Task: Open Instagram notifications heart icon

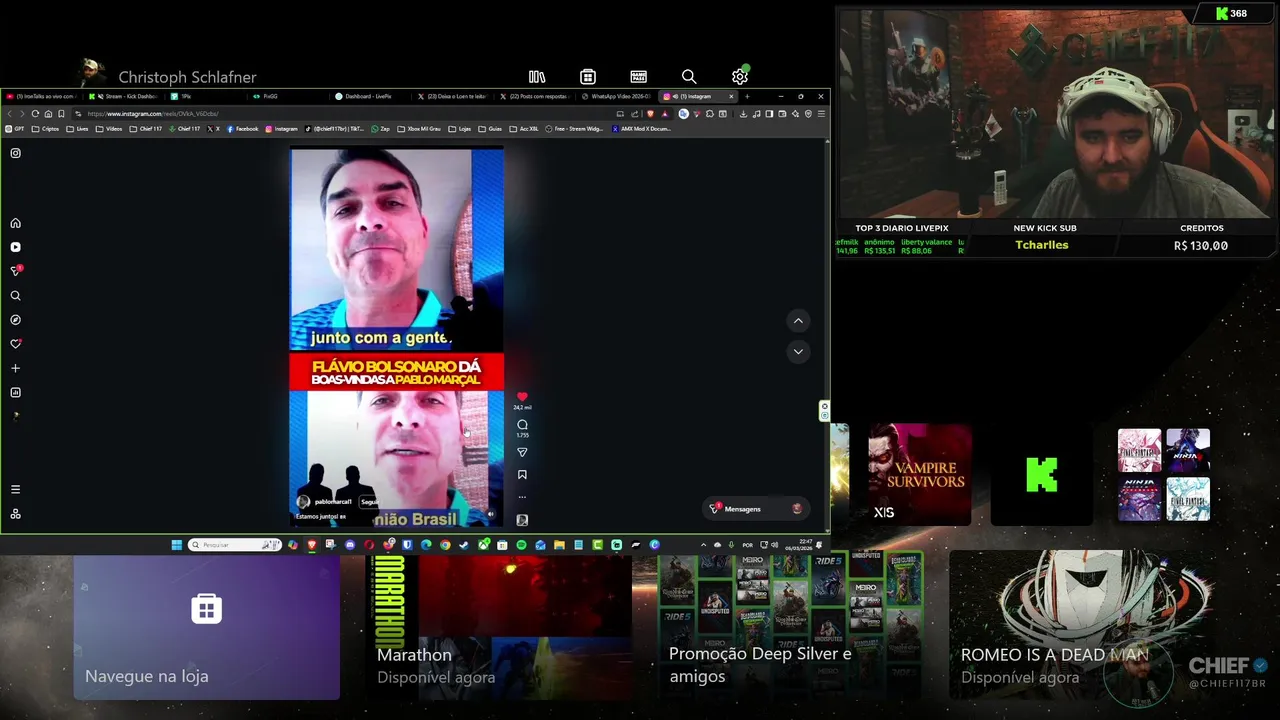Action: click(16, 344)
